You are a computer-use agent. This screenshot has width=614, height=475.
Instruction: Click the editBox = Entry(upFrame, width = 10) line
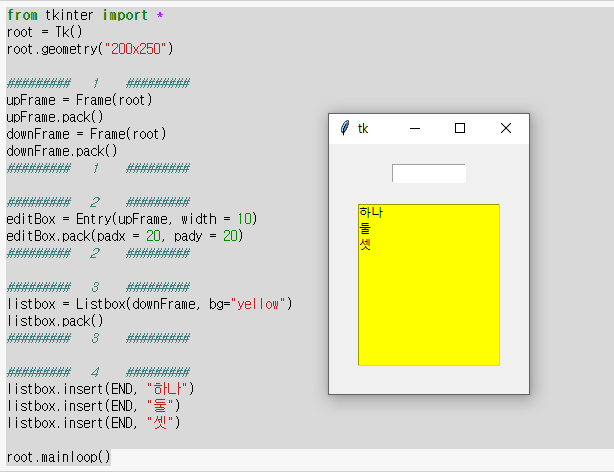point(132,219)
